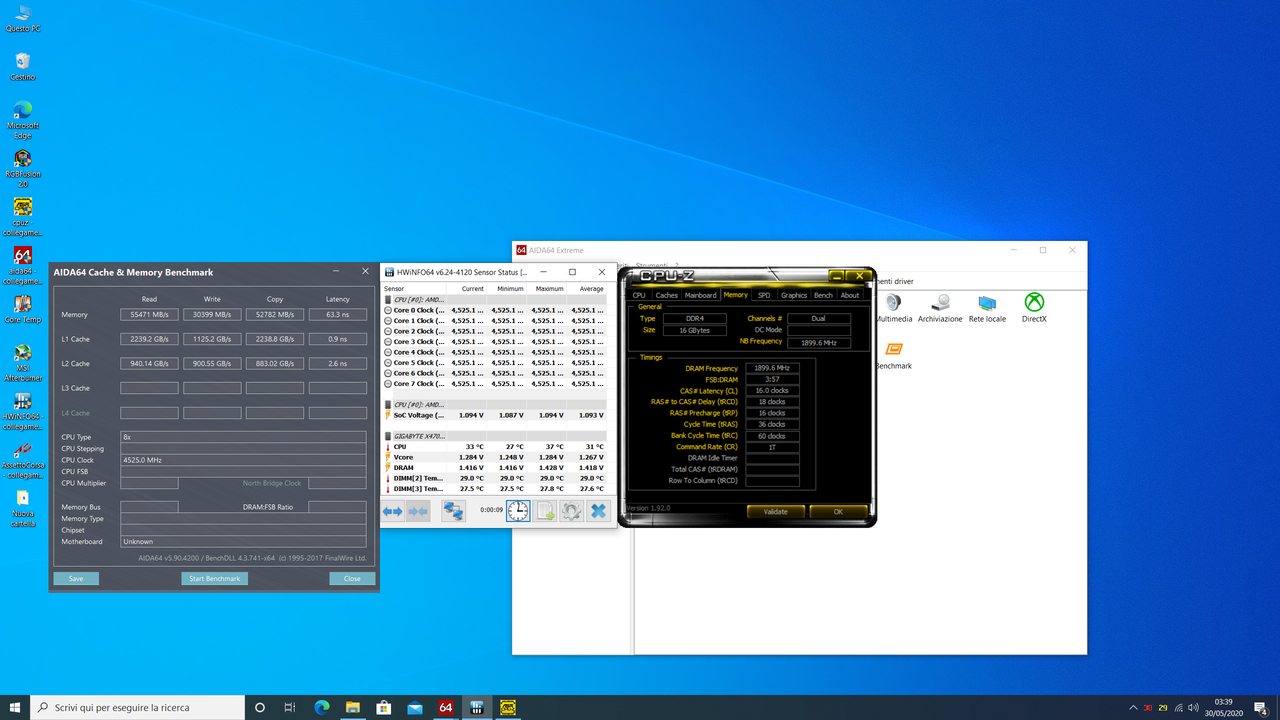Click Validate in CPU-Z

775,511
